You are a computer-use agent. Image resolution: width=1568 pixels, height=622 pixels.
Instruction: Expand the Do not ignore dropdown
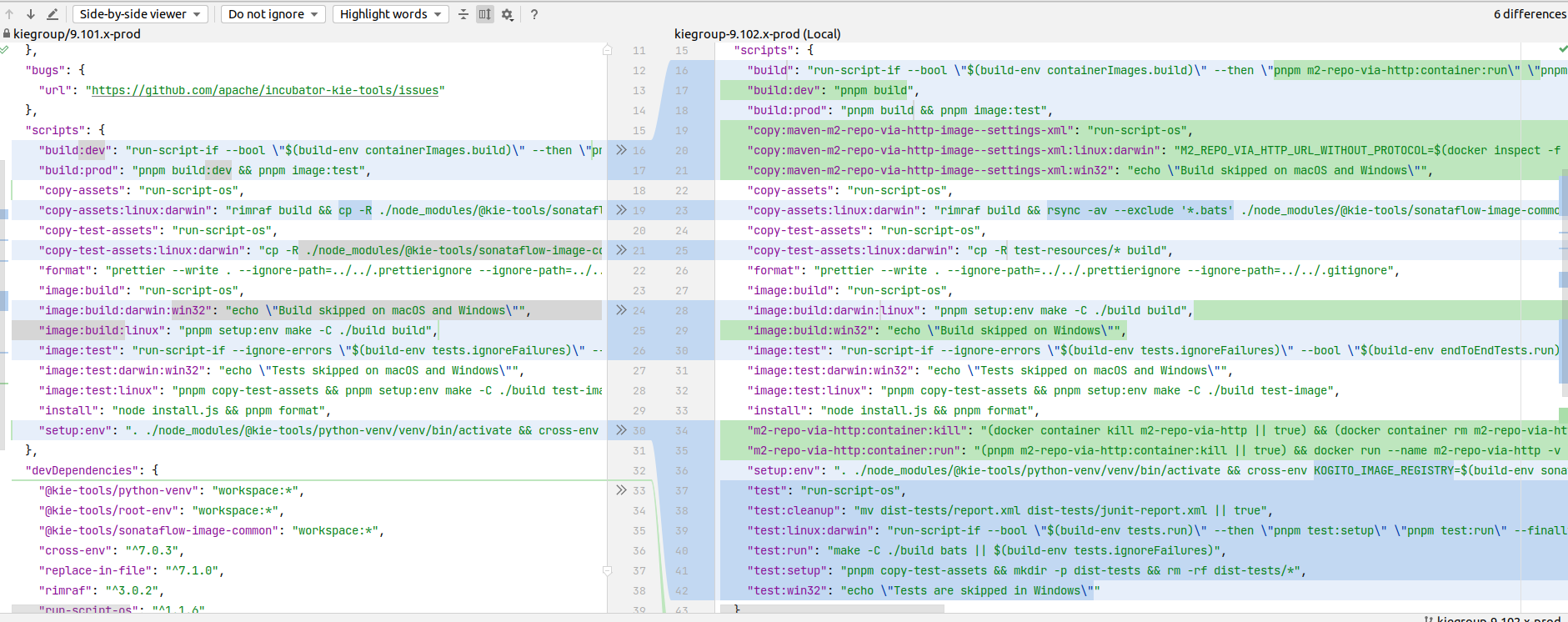point(273,14)
